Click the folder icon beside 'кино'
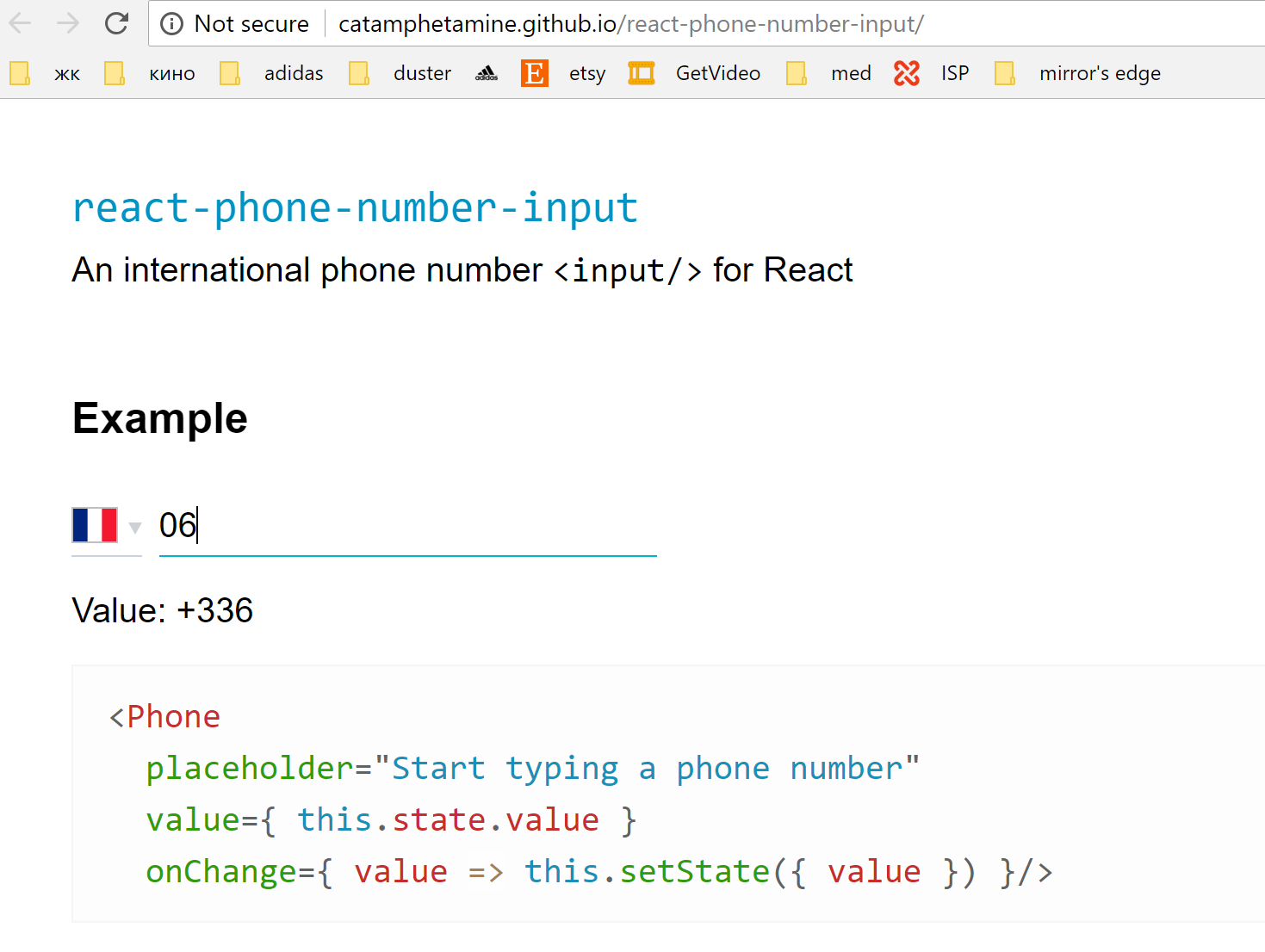The width and height of the screenshot is (1265, 952). click(115, 73)
